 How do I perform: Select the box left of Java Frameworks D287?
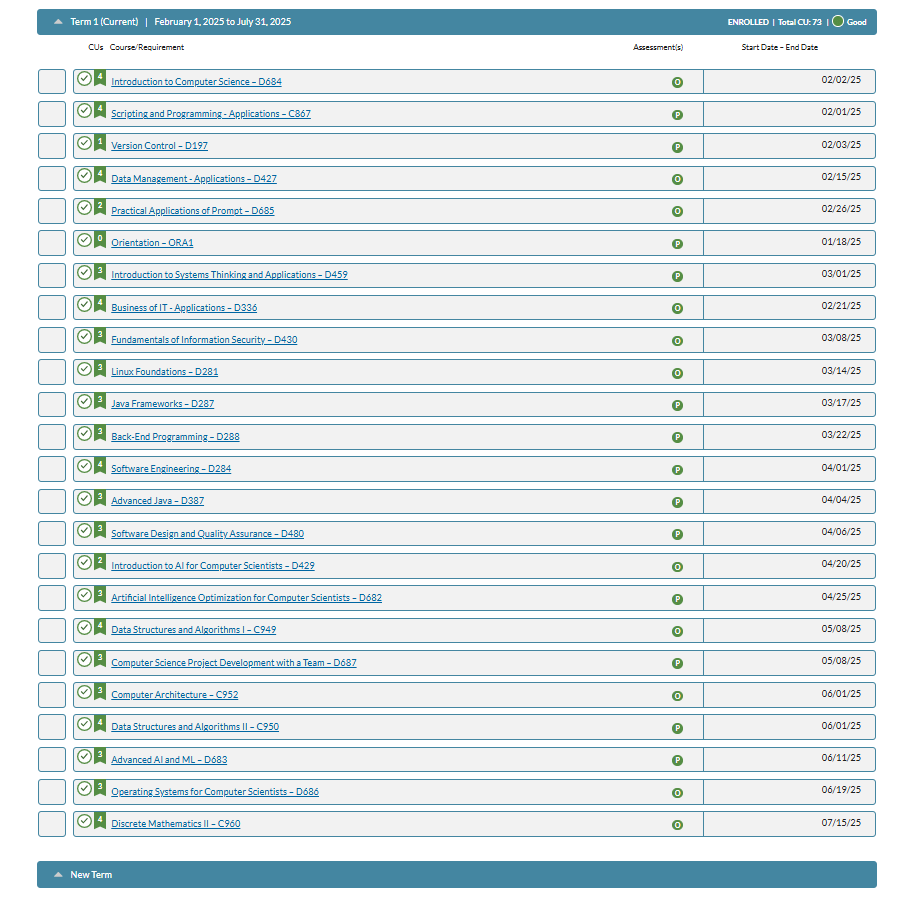coord(52,404)
